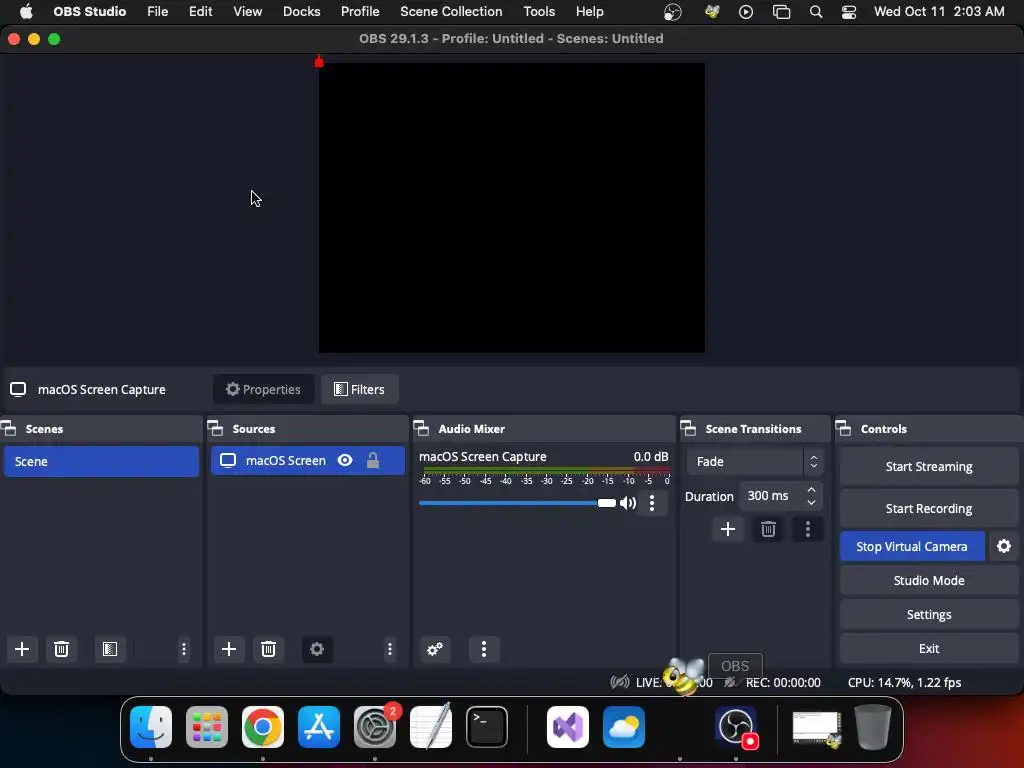Open Google Chrome from the Dock
Screen dimensions: 1024x768
pos(263,727)
